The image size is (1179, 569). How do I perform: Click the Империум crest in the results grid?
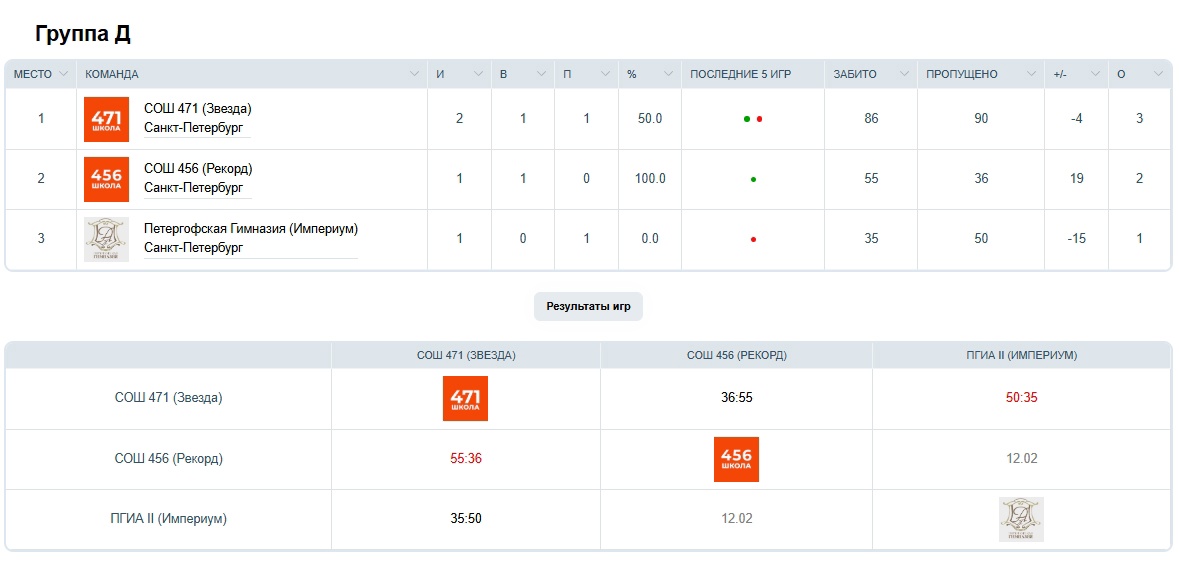1021,519
